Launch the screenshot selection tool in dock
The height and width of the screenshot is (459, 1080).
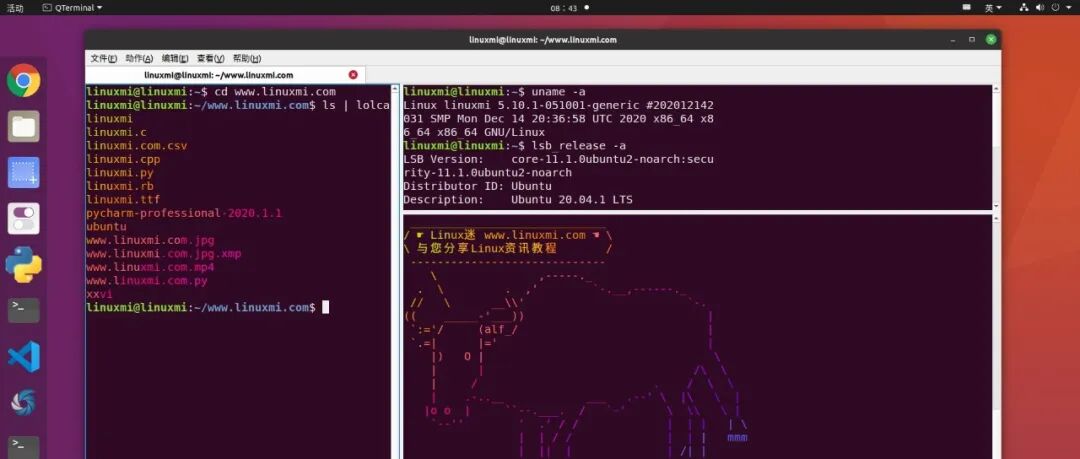point(23,172)
